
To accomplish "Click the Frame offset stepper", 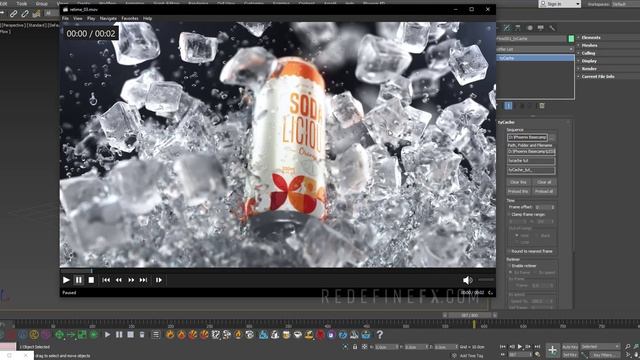I will [x=553, y=207].
